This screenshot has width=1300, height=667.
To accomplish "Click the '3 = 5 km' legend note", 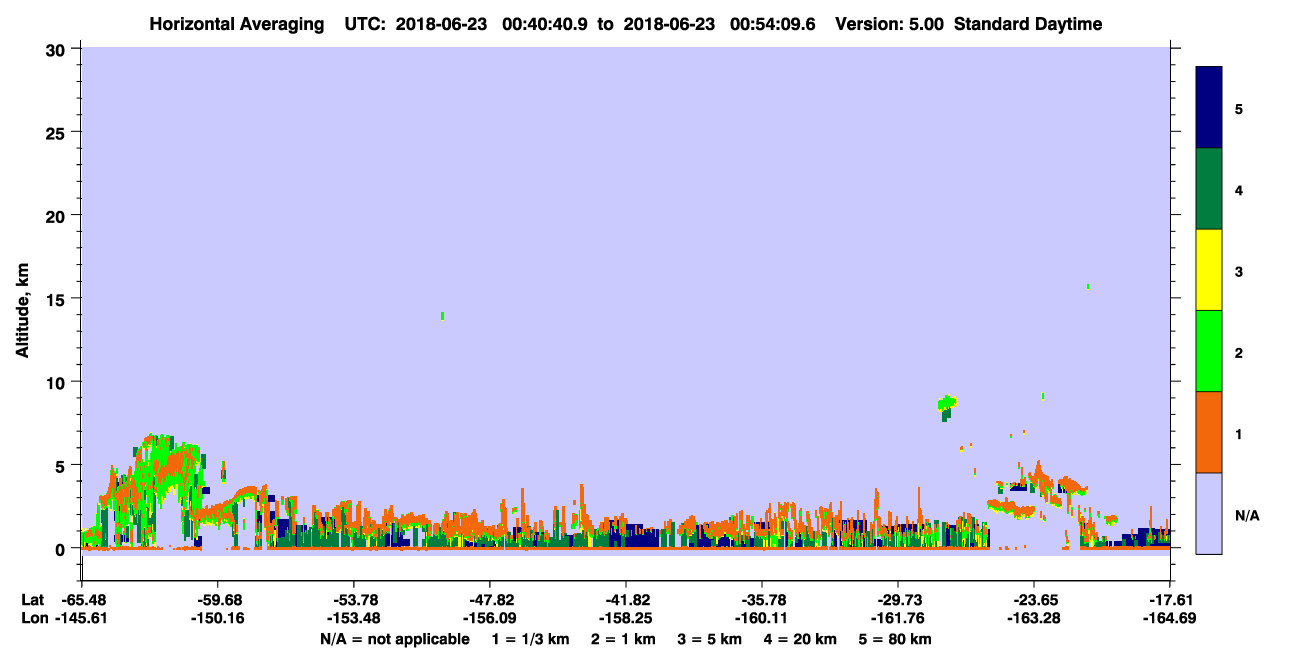I will click(710, 639).
